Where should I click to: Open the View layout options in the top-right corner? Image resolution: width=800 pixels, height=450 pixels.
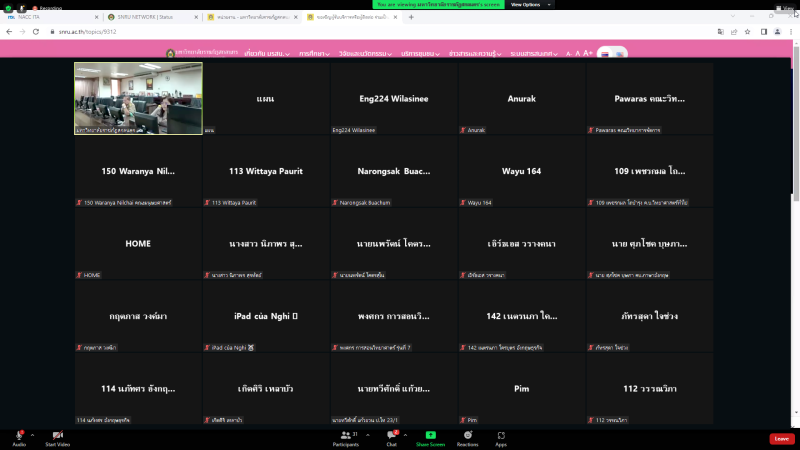[788, 10]
